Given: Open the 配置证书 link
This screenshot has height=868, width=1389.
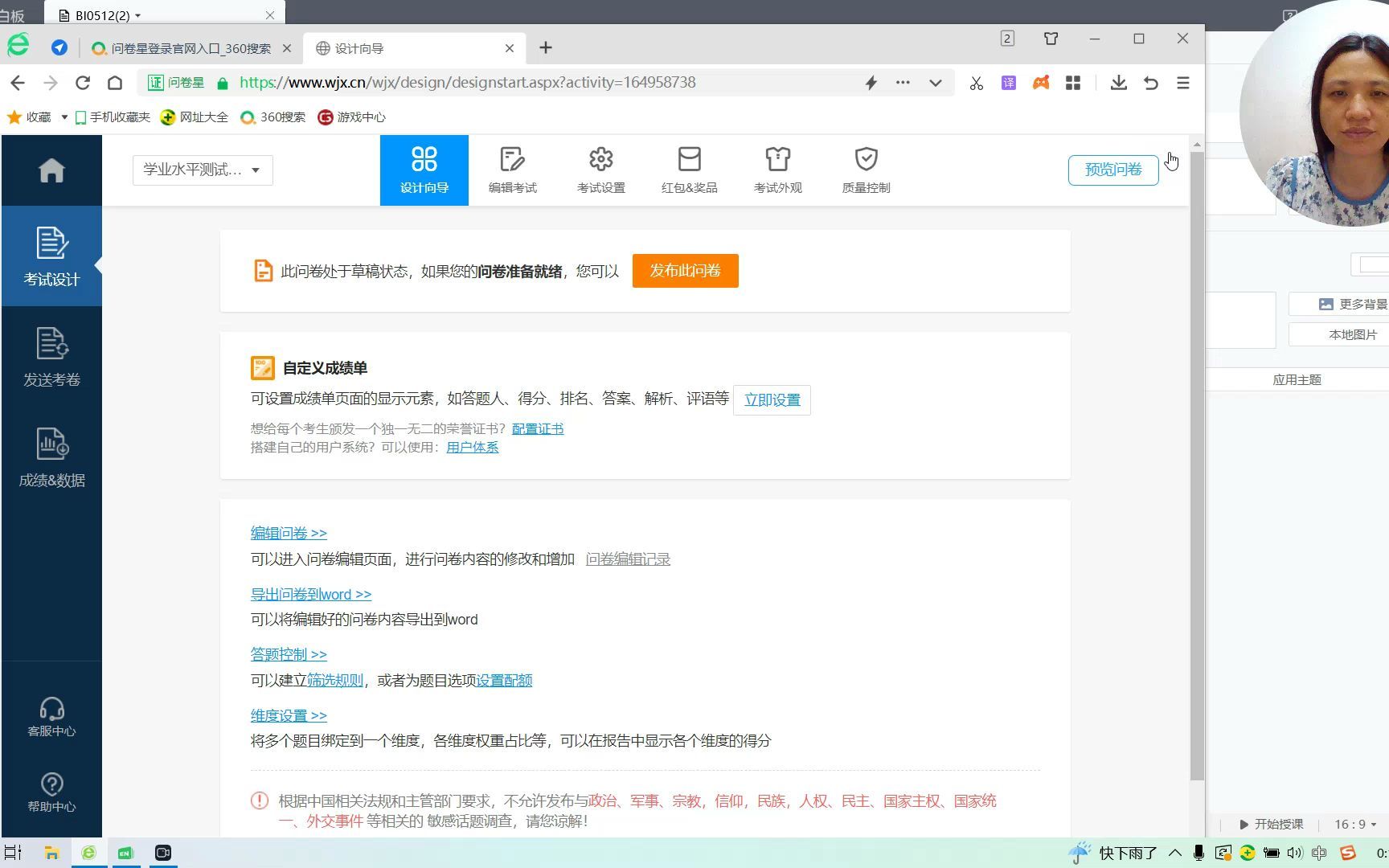Looking at the screenshot, I should pos(538,428).
